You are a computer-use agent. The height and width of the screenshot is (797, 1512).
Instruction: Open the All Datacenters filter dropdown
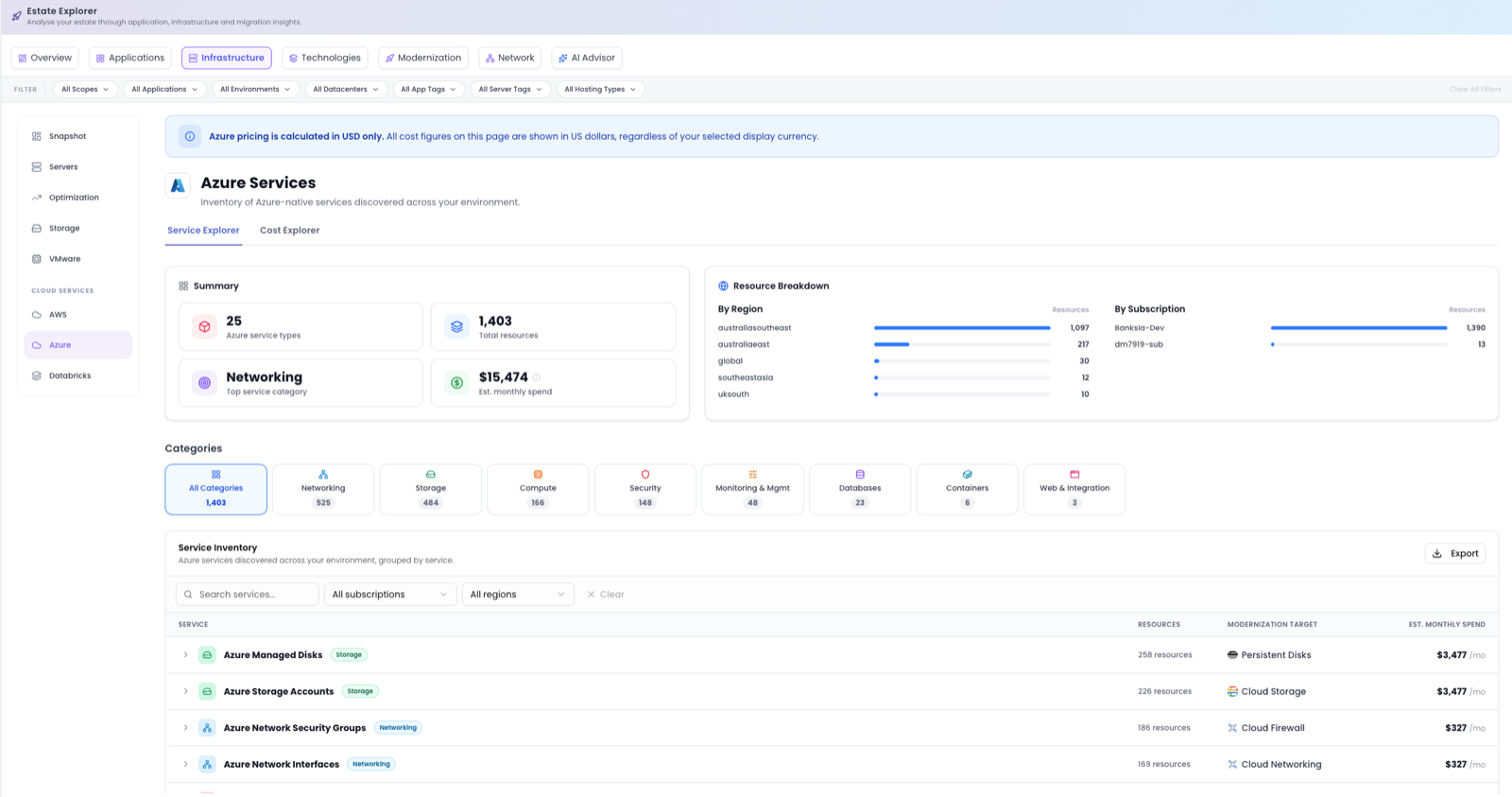point(346,89)
